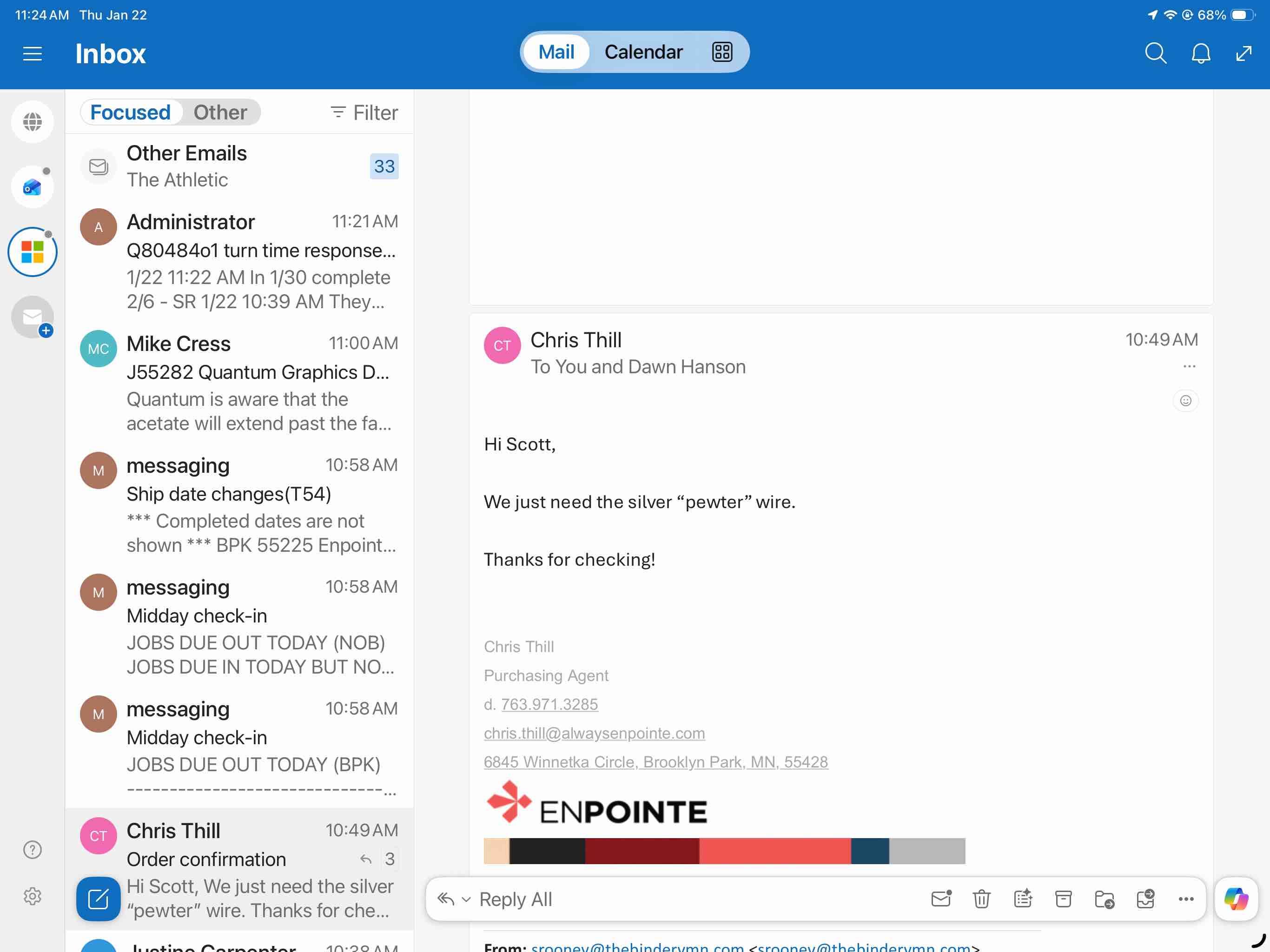
Task: Expand reply options chevron
Action: click(466, 900)
